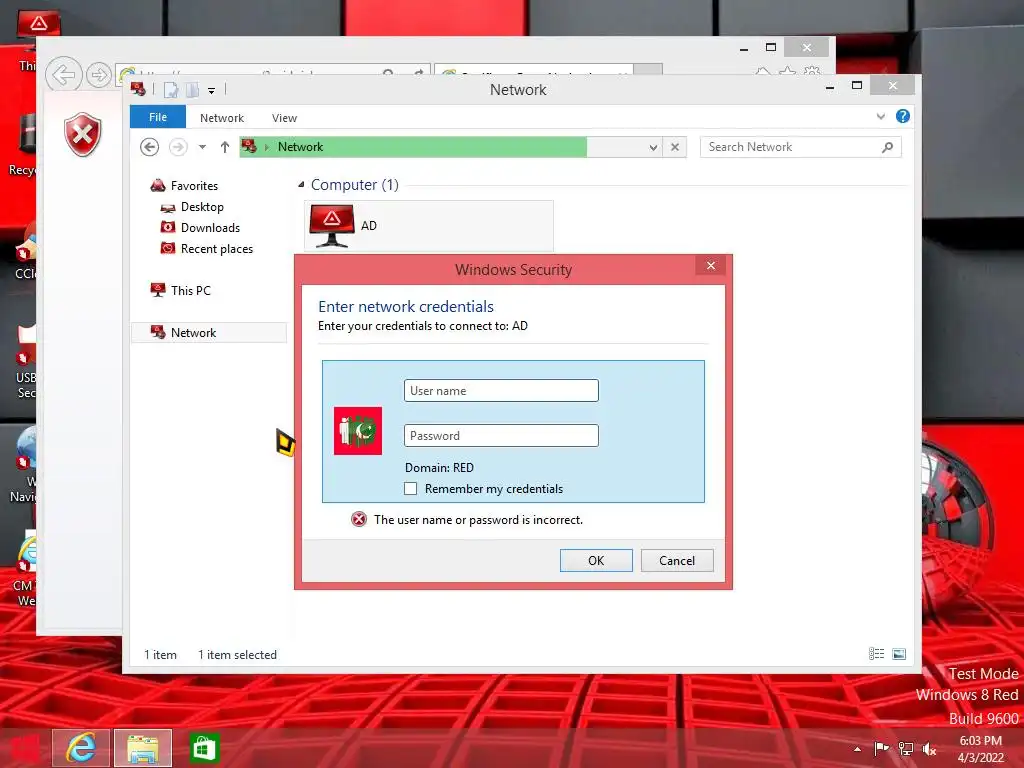Open the recent locations dropdown arrow
This screenshot has width=1024, height=768.
[202, 147]
